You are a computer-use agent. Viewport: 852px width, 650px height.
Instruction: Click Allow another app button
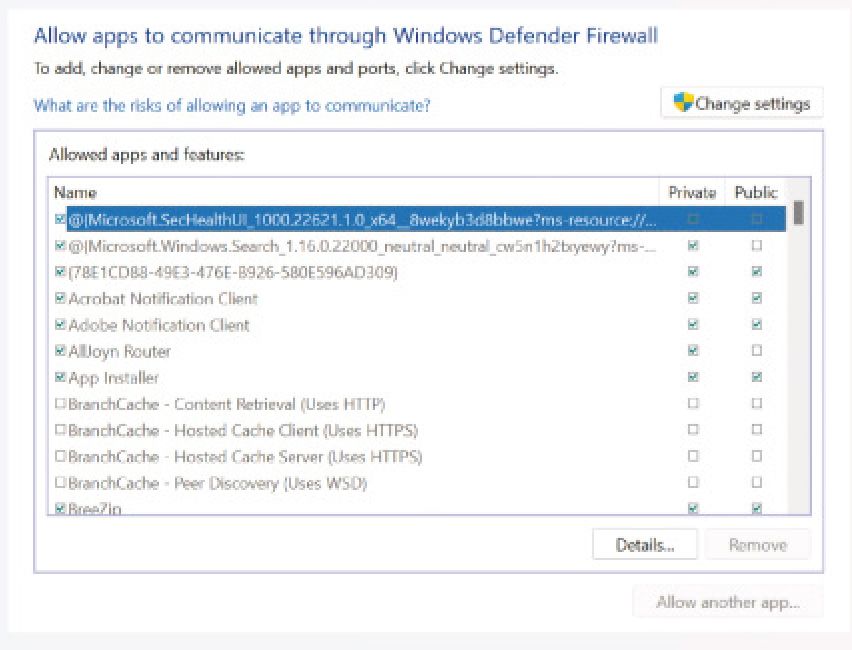click(728, 602)
